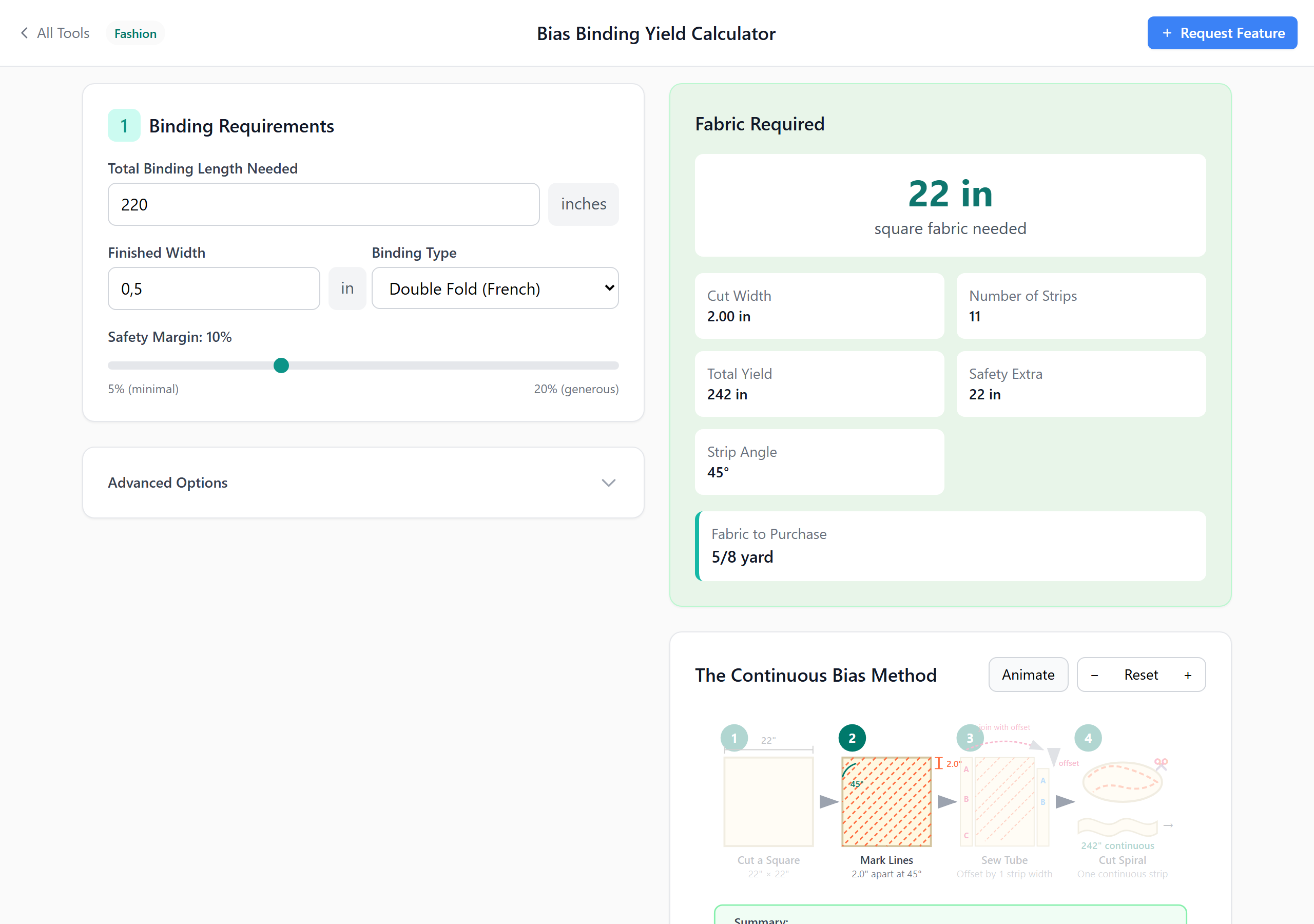Click the chevron arrow on Advanced Options
Image resolution: width=1314 pixels, height=924 pixels.
(608, 483)
